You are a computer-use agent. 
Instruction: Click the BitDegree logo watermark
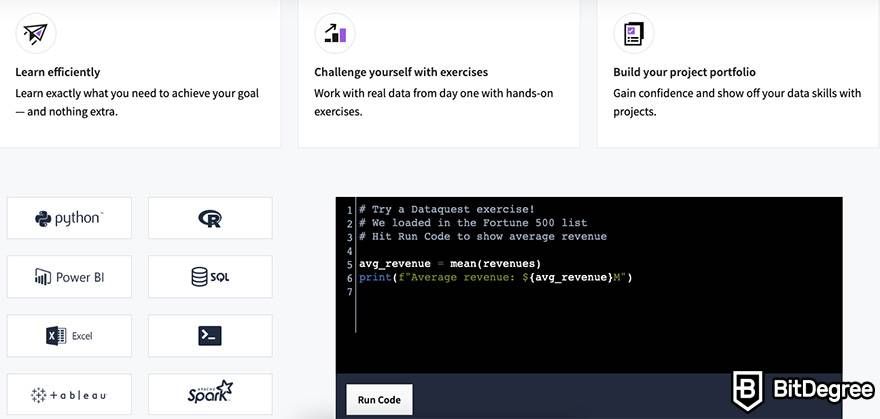click(803, 390)
